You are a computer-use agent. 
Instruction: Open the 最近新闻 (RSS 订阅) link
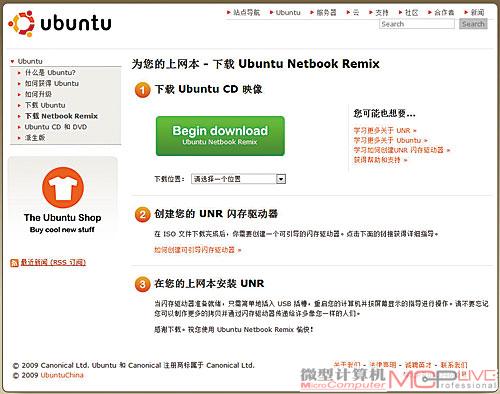point(53,262)
